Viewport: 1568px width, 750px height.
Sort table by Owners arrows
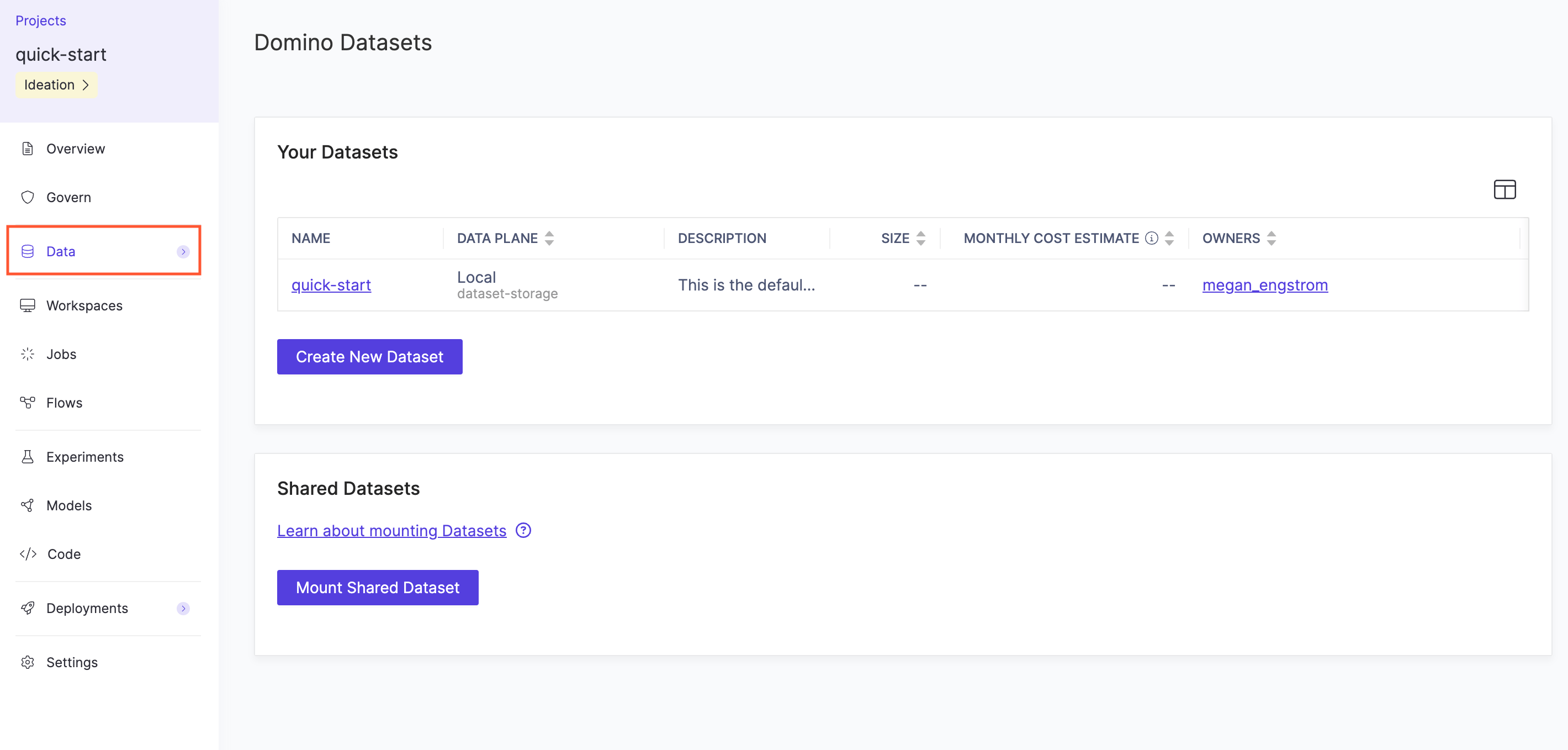tap(1271, 238)
